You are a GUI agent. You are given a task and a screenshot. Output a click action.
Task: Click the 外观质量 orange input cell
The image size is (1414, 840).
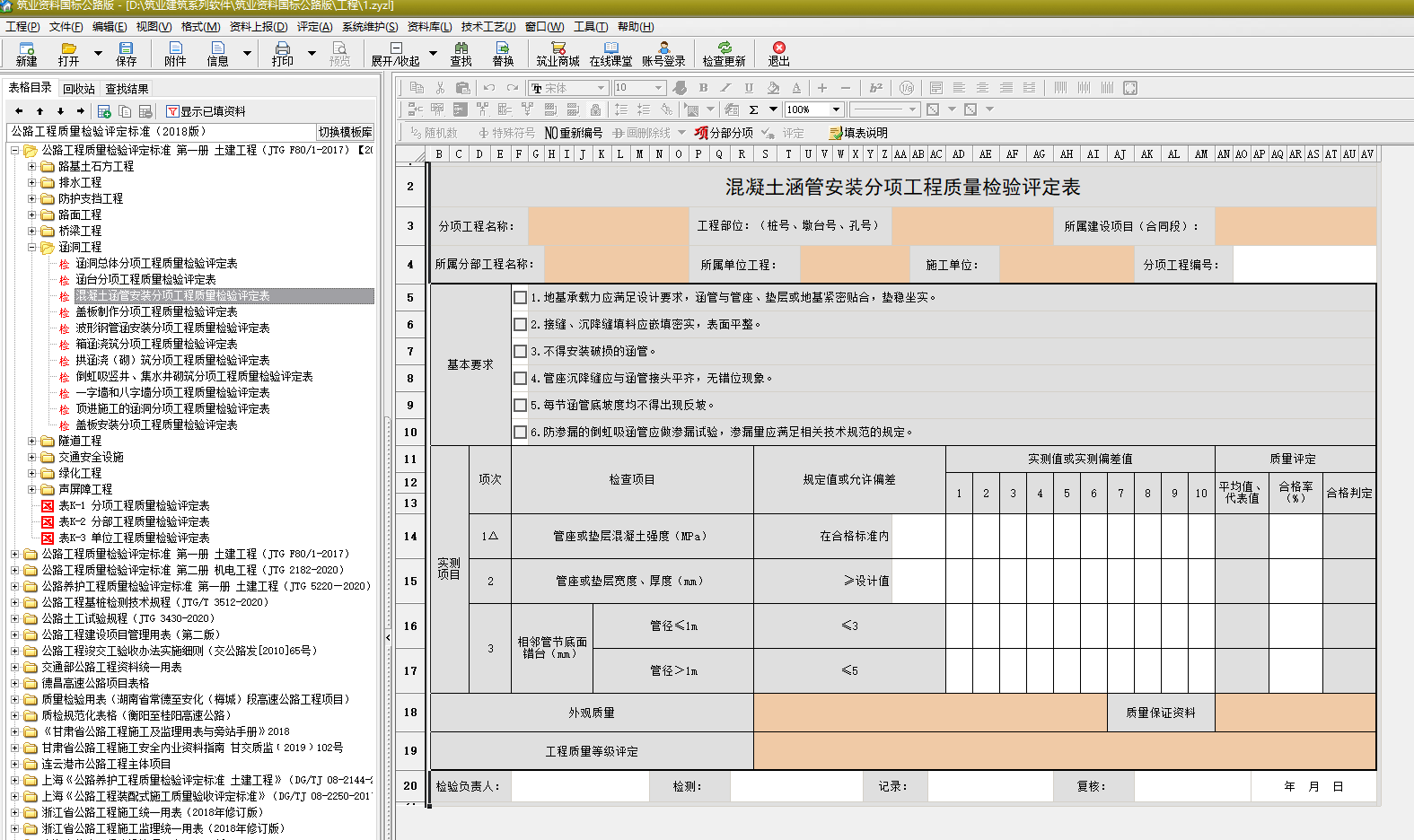point(930,713)
